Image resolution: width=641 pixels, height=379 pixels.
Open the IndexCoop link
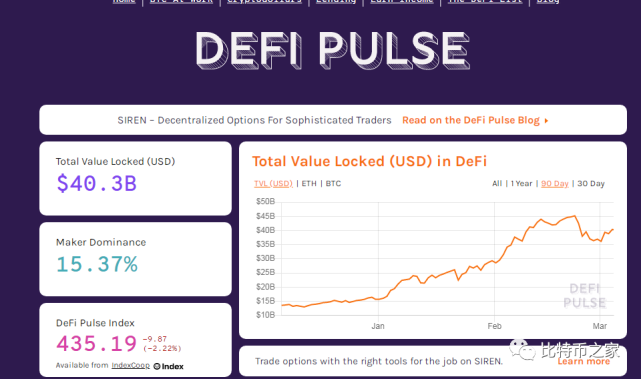click(131, 366)
